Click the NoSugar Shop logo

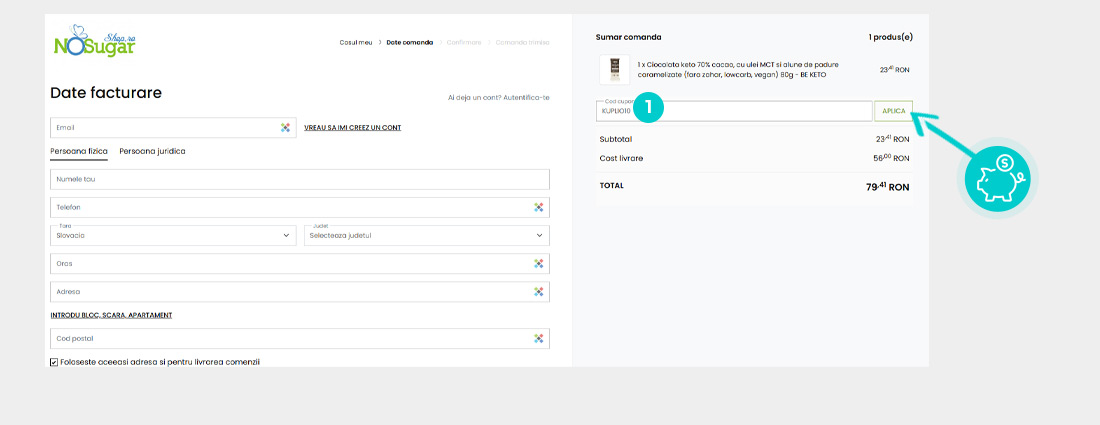(93, 42)
